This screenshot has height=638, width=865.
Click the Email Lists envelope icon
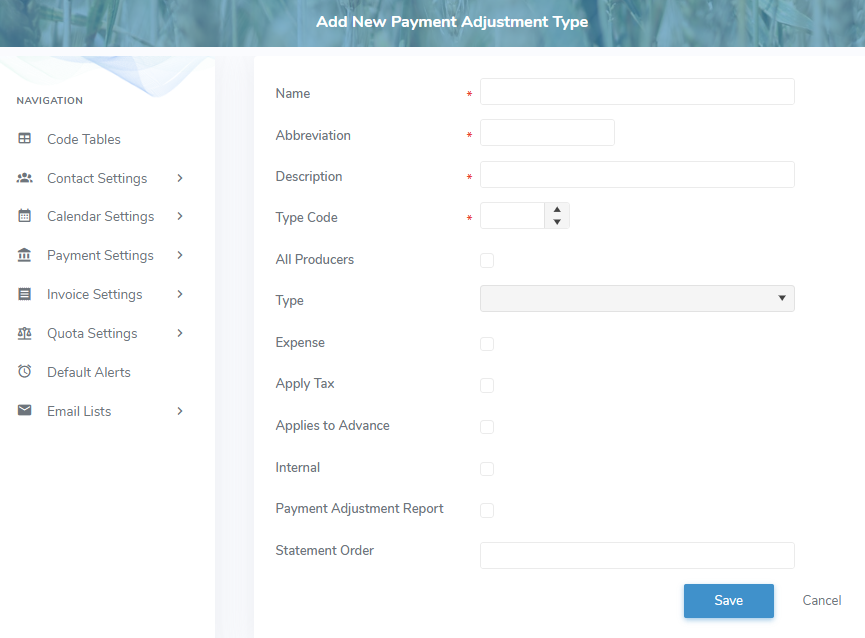pos(25,411)
